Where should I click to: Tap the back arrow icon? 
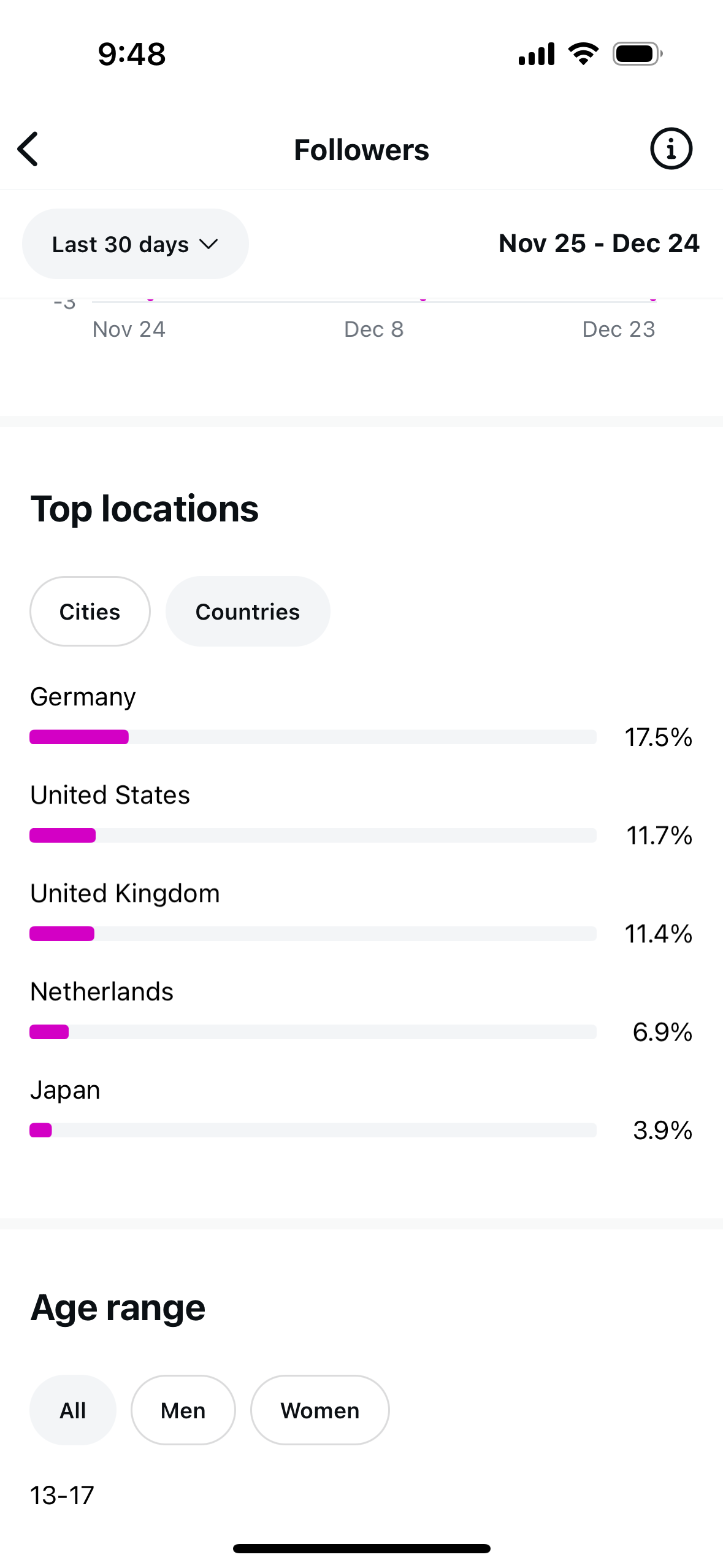click(x=28, y=149)
